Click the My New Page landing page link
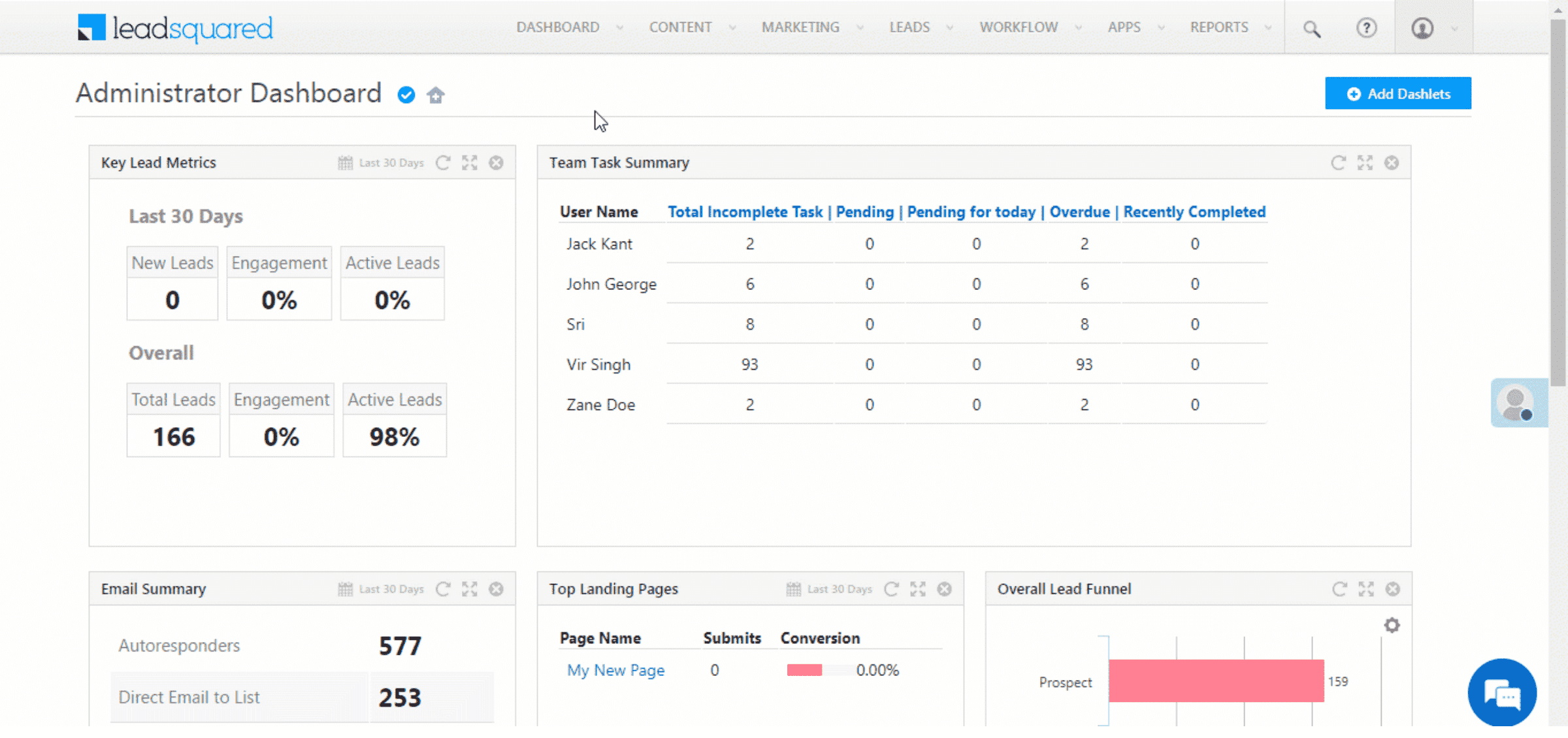Screen dimensions: 1568x738 [615, 670]
